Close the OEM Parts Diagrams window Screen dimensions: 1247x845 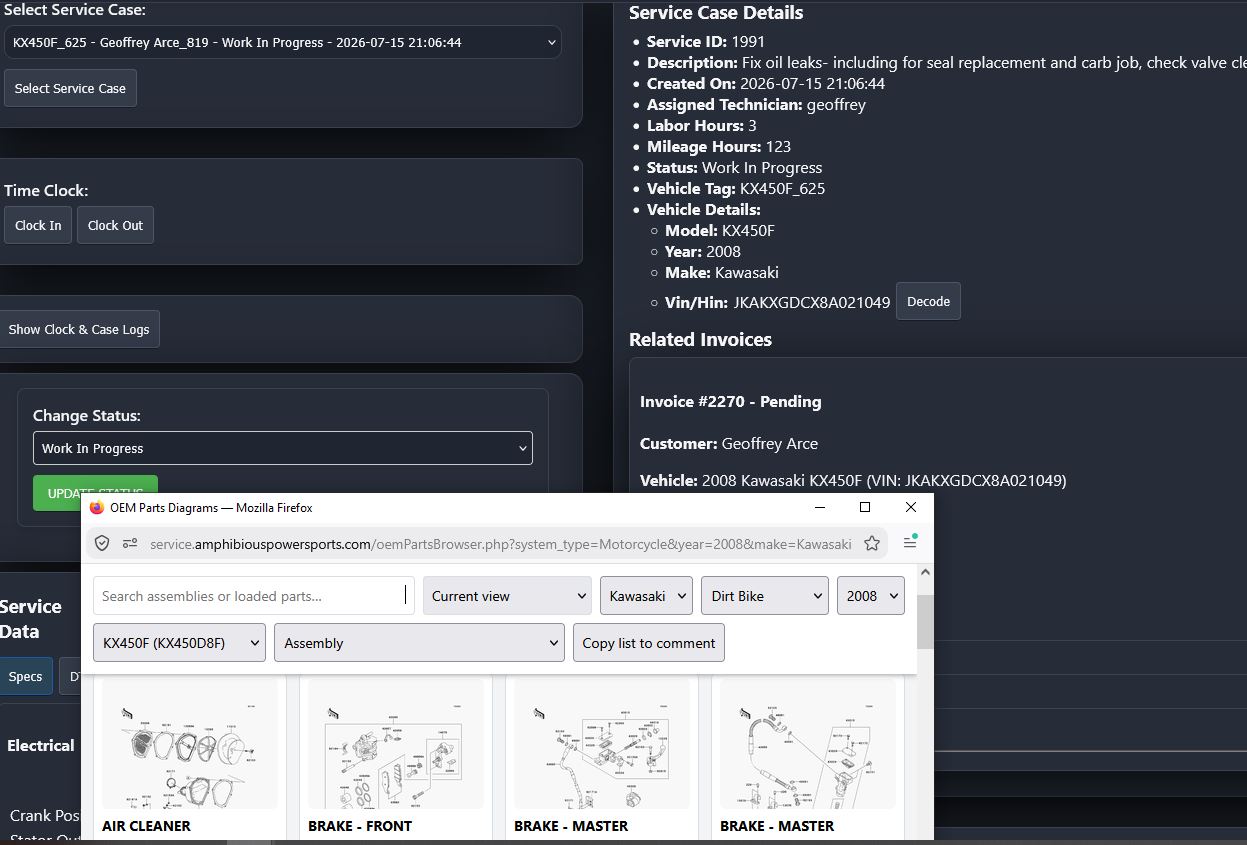click(911, 507)
